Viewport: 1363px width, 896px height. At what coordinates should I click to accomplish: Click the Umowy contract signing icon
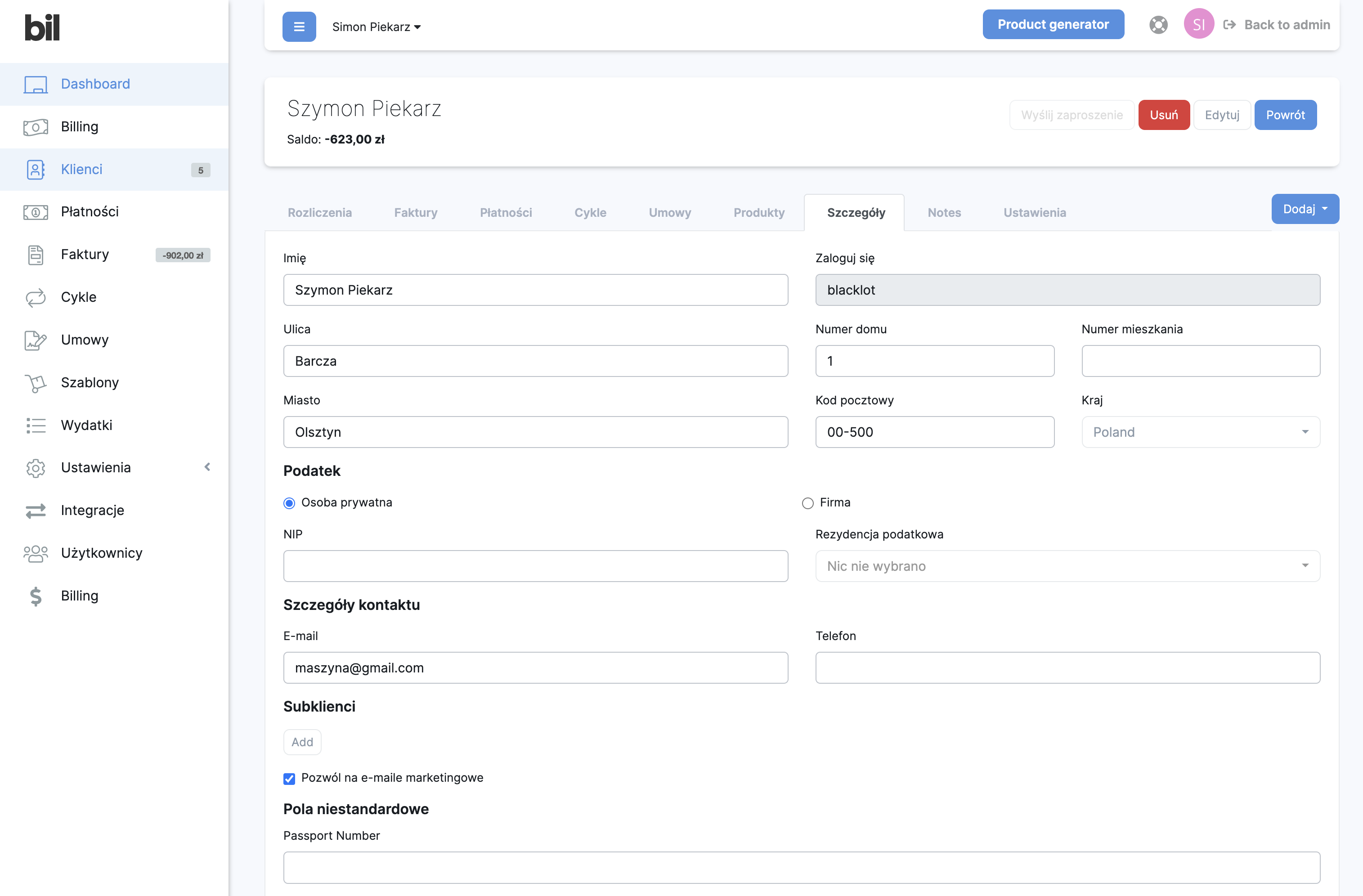[36, 340]
